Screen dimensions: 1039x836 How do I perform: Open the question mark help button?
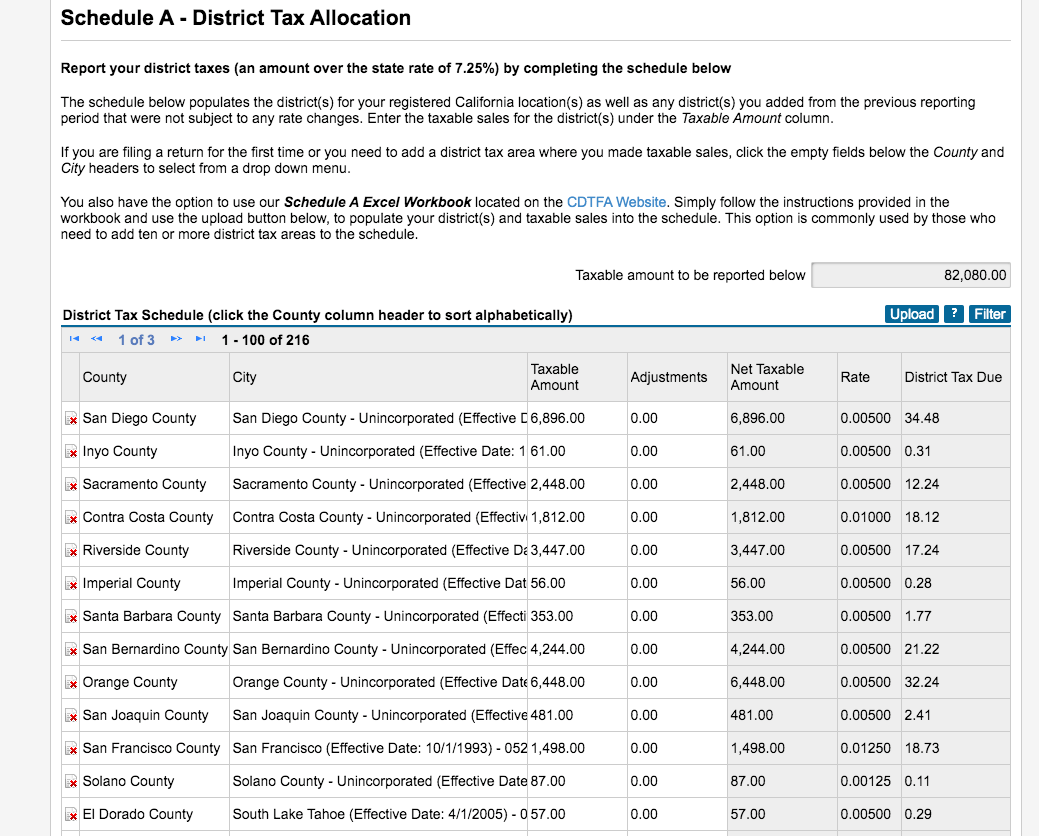pos(954,314)
